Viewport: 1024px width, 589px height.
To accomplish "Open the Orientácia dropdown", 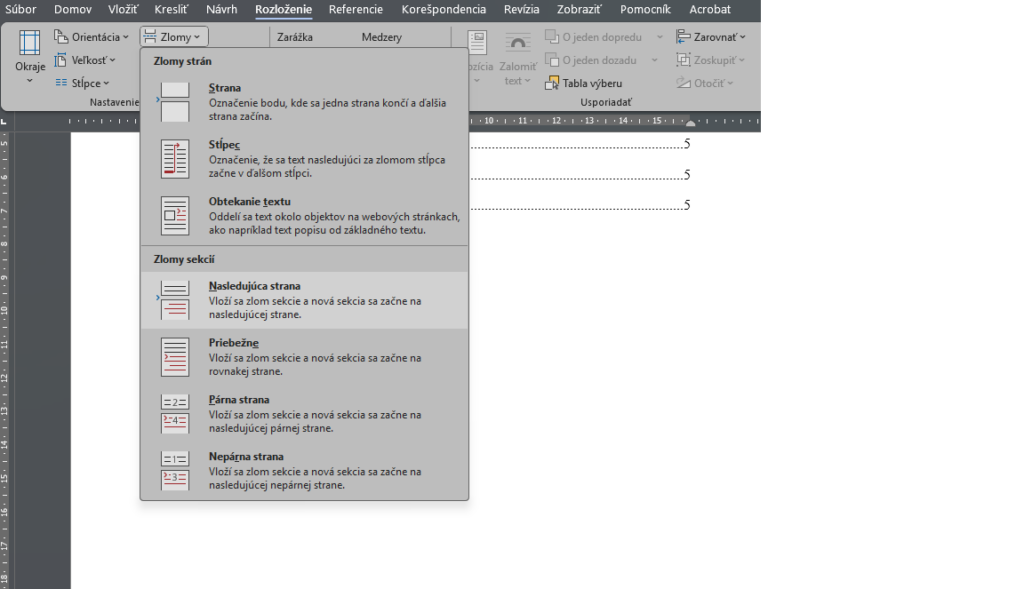I will click(91, 37).
